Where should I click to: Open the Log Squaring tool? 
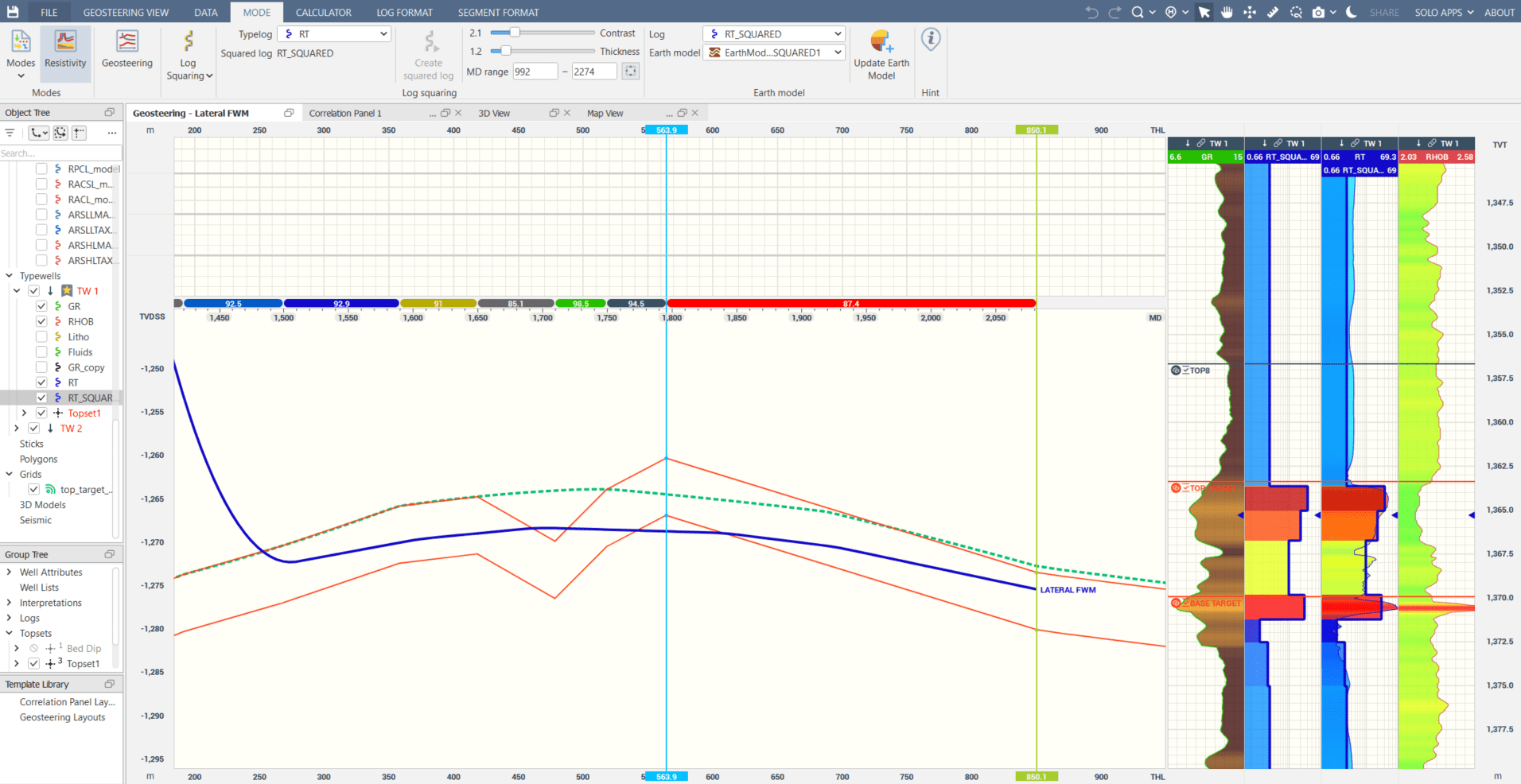189,56
